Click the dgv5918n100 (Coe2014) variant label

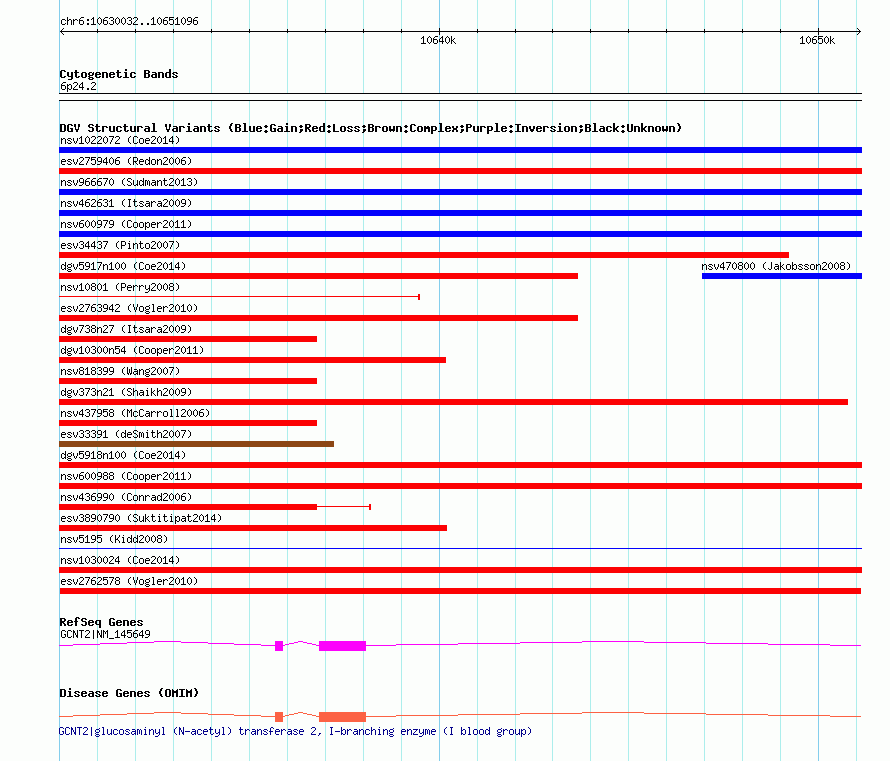[x=123, y=455]
